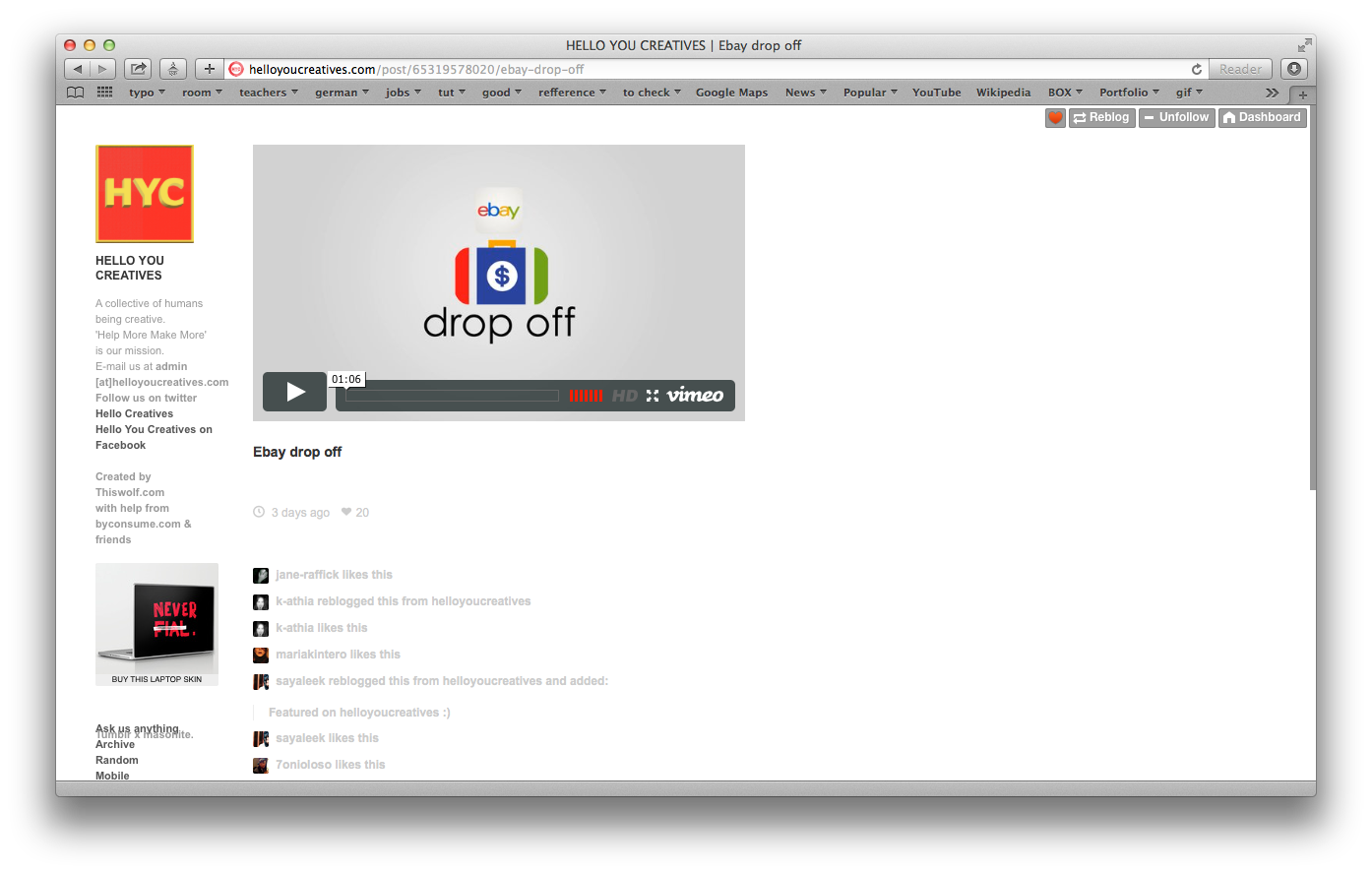
Task: Expand the room bookmarks folder
Action: click(202, 93)
